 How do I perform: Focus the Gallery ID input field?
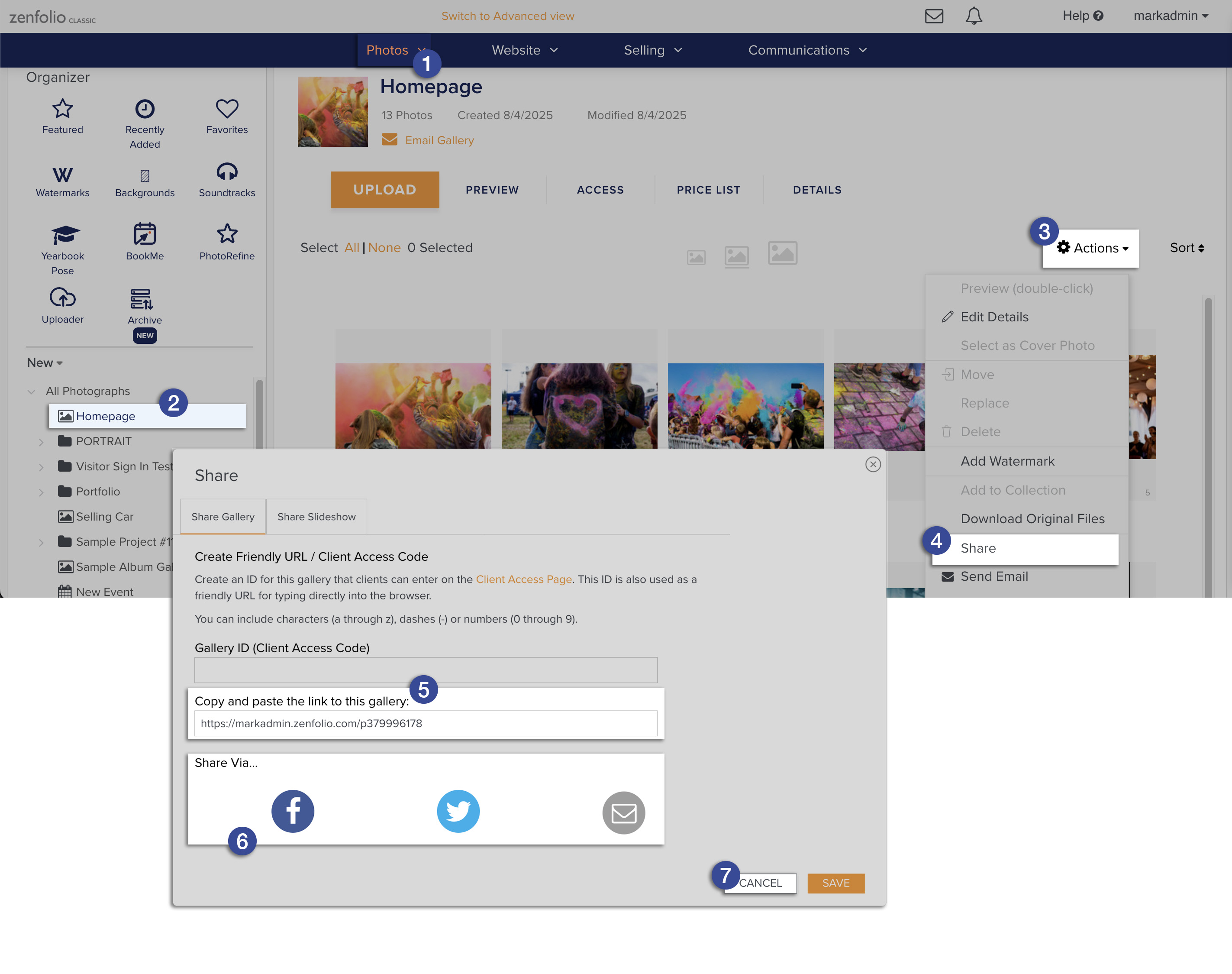point(426,670)
